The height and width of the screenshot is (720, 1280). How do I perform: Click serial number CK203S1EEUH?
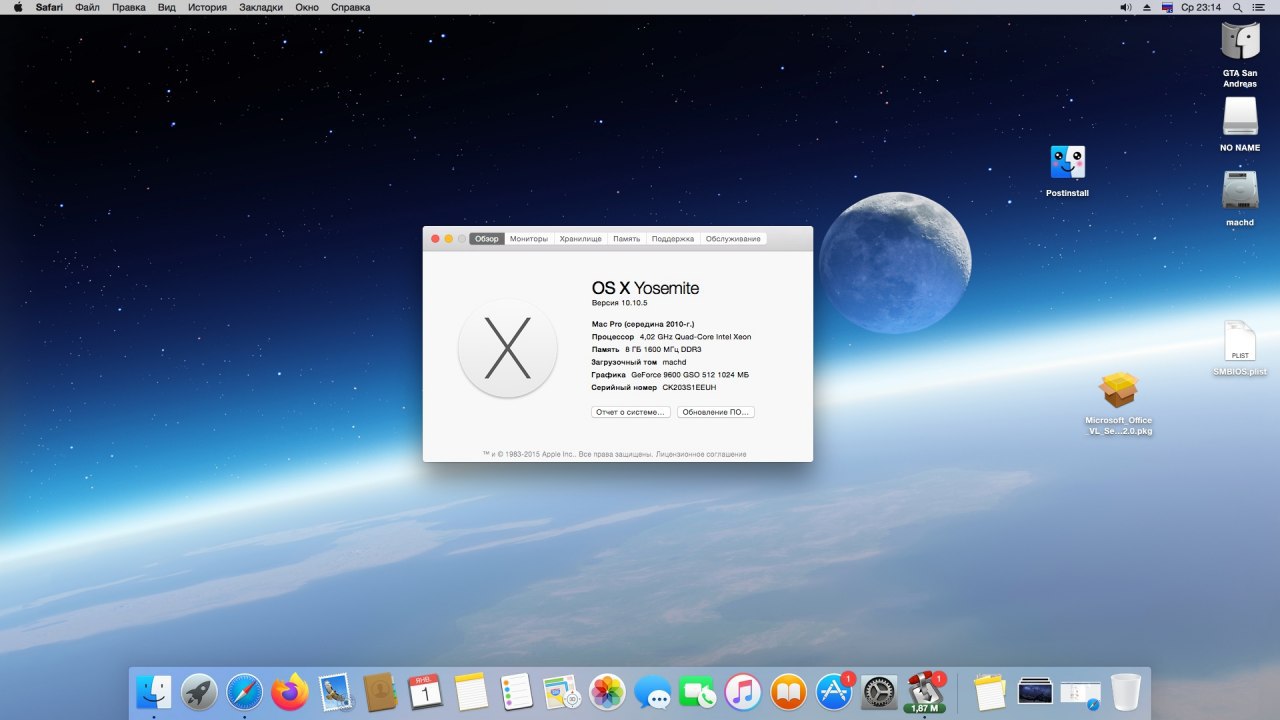click(x=689, y=387)
